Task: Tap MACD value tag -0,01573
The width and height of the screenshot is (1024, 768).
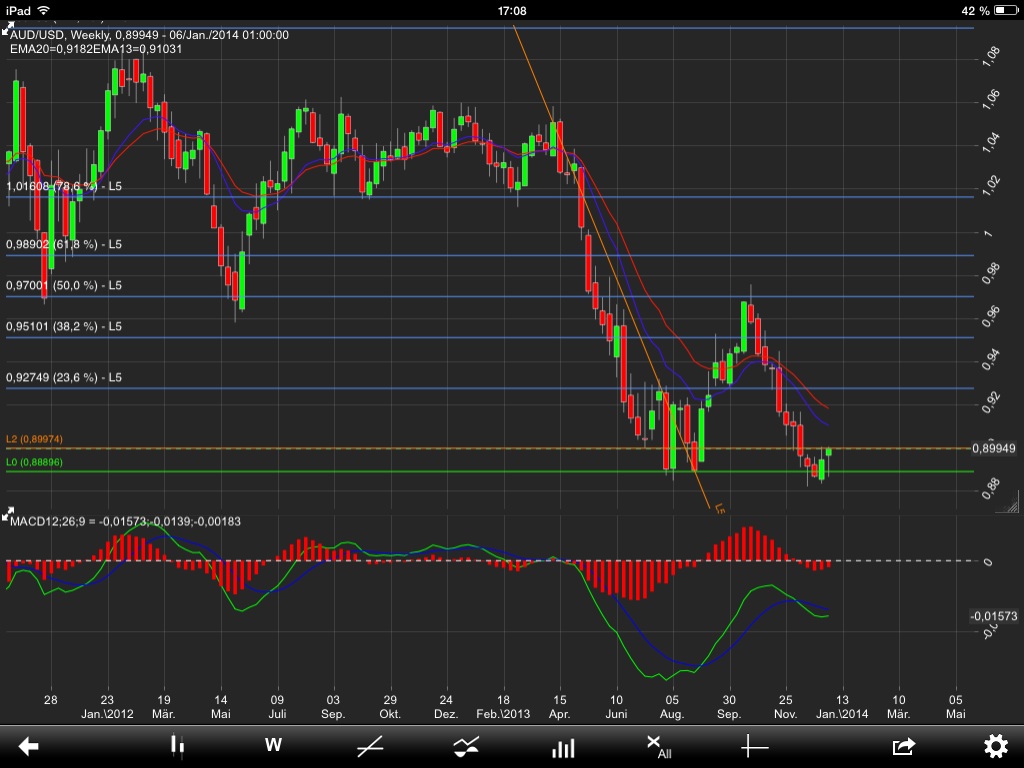Action: click(993, 616)
